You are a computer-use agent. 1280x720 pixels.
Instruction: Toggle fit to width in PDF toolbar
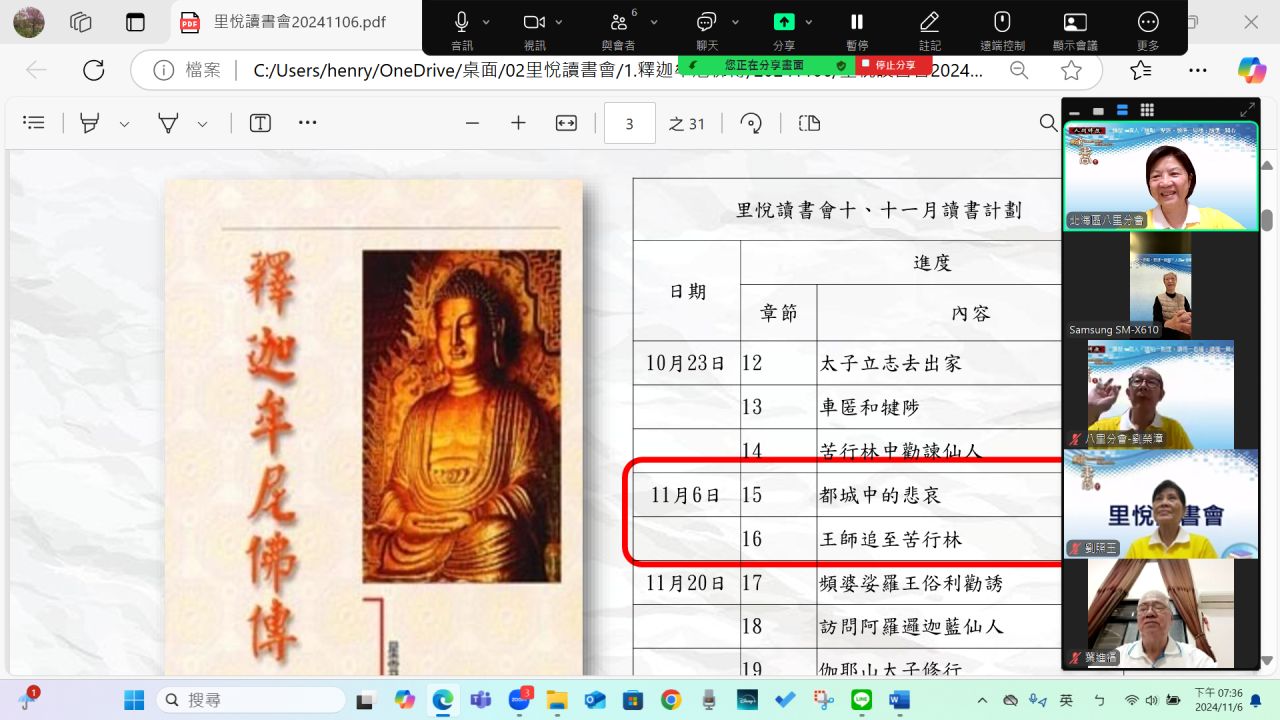coord(566,123)
